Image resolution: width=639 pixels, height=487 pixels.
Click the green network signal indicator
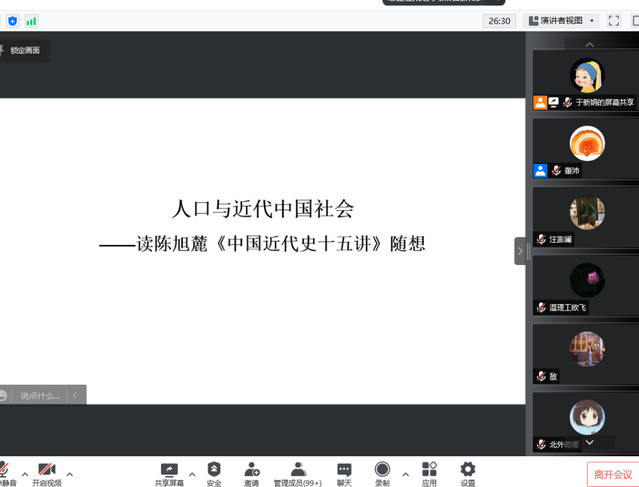coord(31,21)
